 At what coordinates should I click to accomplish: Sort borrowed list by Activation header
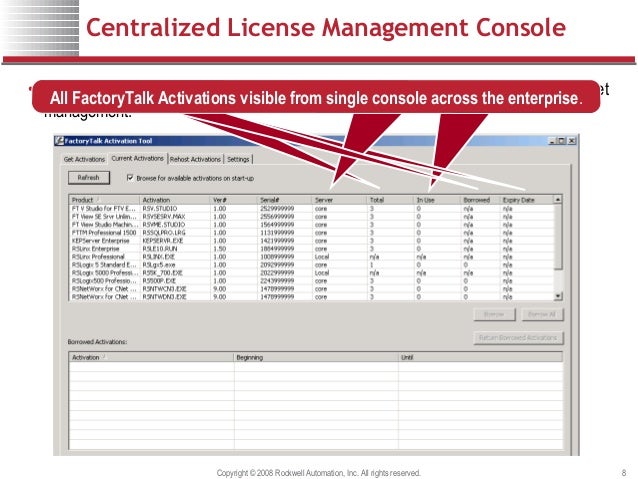pyautogui.click(x=151, y=357)
